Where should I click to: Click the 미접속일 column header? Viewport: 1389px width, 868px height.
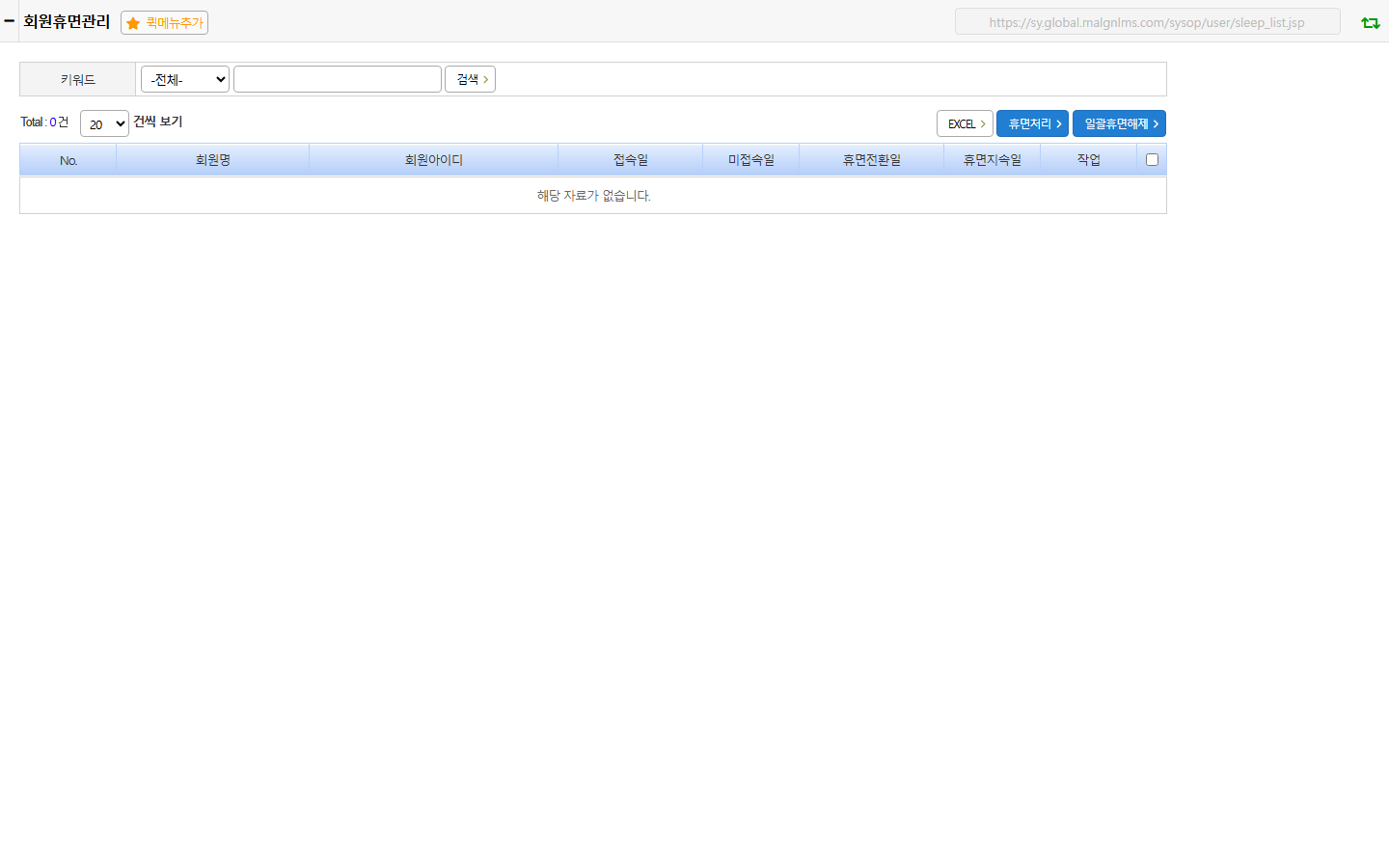[x=751, y=160]
